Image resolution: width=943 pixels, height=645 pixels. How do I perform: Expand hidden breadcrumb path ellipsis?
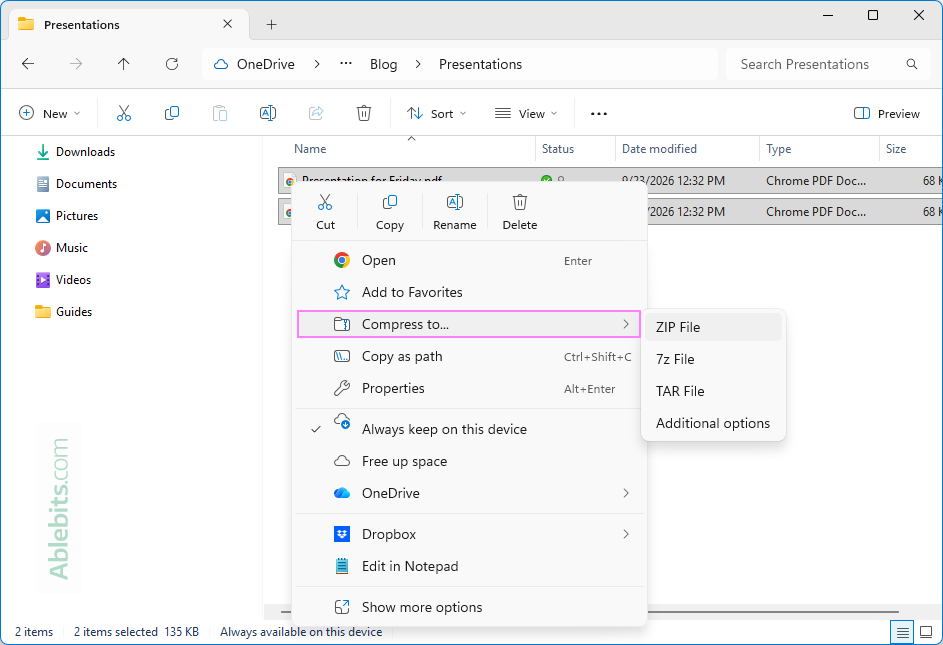coord(346,64)
